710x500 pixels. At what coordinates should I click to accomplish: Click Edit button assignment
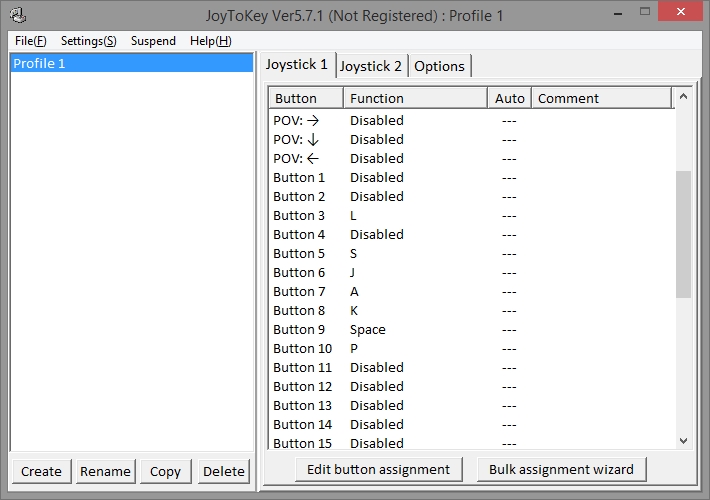click(x=379, y=469)
